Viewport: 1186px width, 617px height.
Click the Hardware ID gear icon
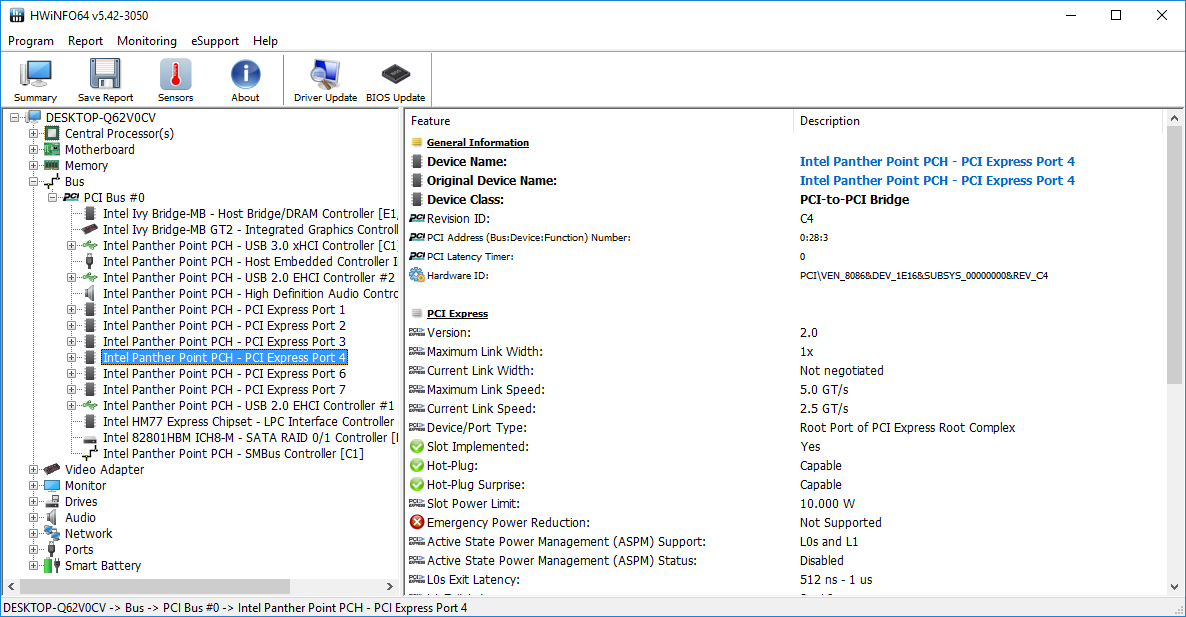[417, 275]
